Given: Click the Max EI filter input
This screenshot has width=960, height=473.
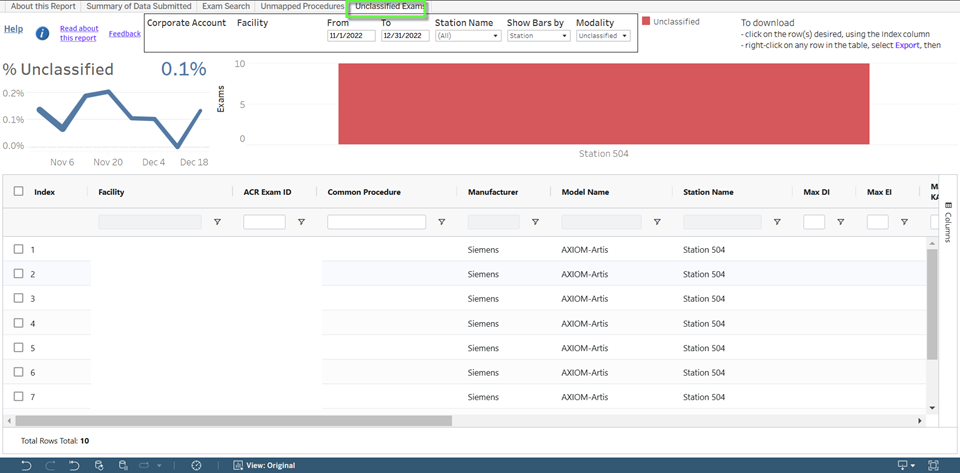Looking at the screenshot, I should point(878,222).
